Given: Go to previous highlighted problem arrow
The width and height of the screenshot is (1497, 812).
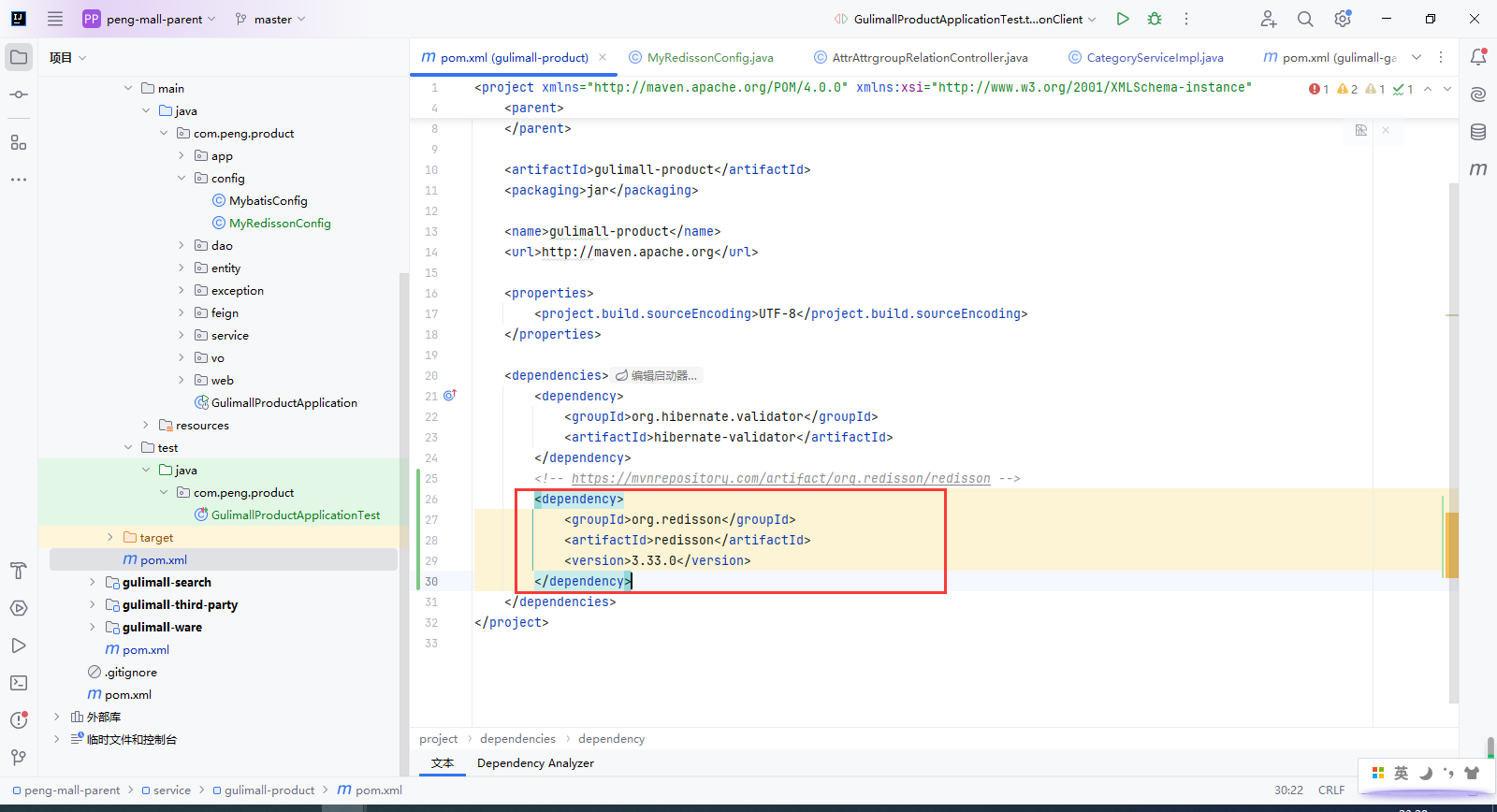Looking at the screenshot, I should tap(1428, 89).
